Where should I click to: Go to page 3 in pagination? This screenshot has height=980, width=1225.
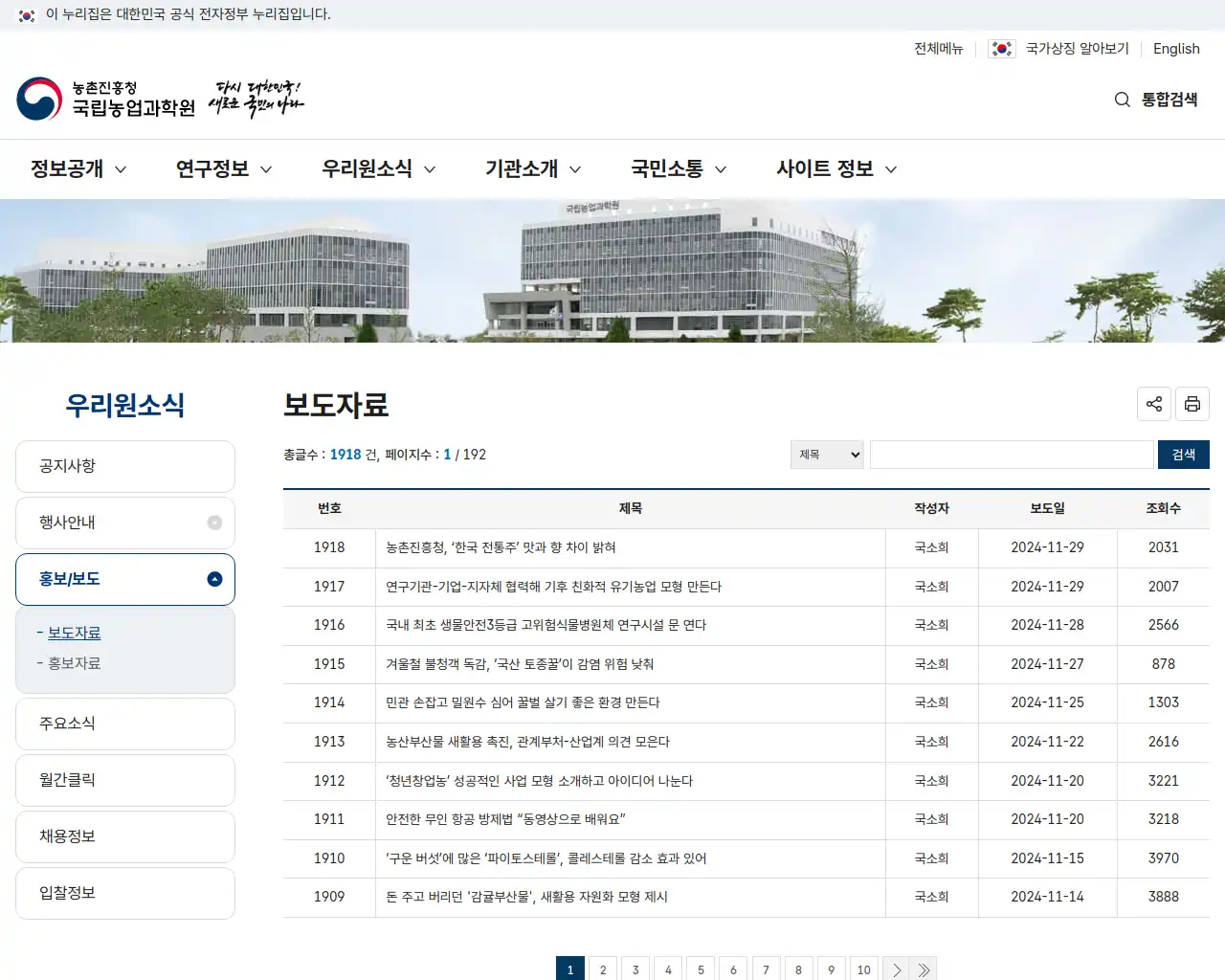pyautogui.click(x=635, y=969)
